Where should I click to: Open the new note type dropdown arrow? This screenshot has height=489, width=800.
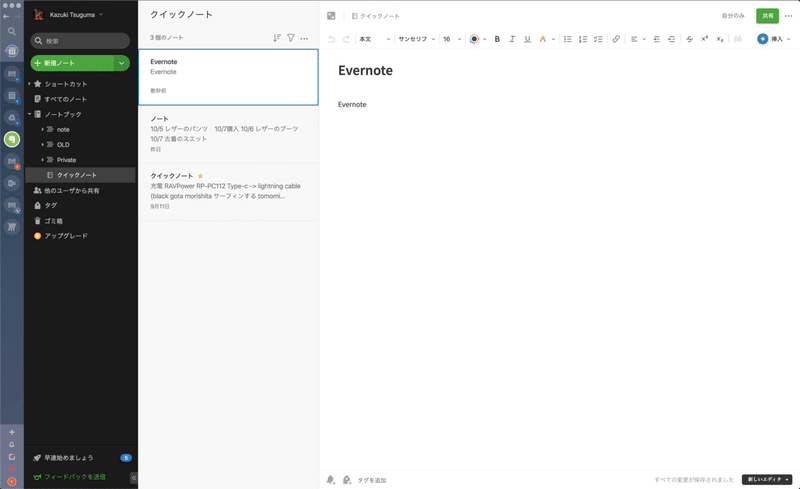click(x=121, y=63)
